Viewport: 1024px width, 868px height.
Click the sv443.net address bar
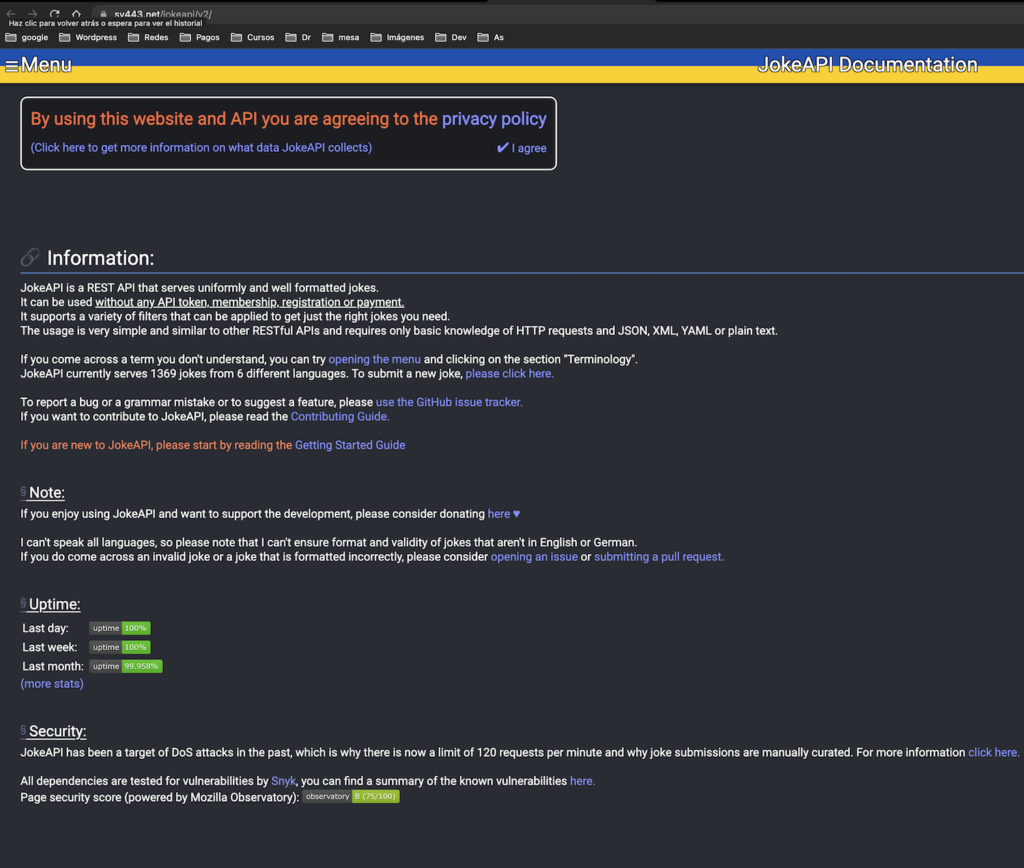coord(163,14)
